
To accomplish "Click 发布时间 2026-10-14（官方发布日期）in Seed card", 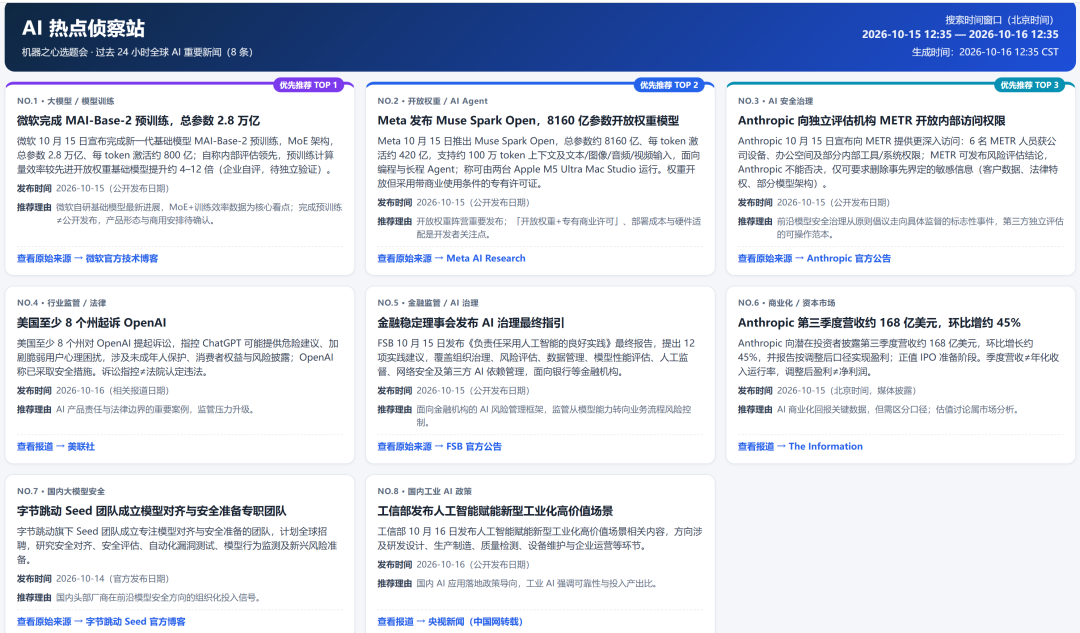I will click(x=93, y=579).
